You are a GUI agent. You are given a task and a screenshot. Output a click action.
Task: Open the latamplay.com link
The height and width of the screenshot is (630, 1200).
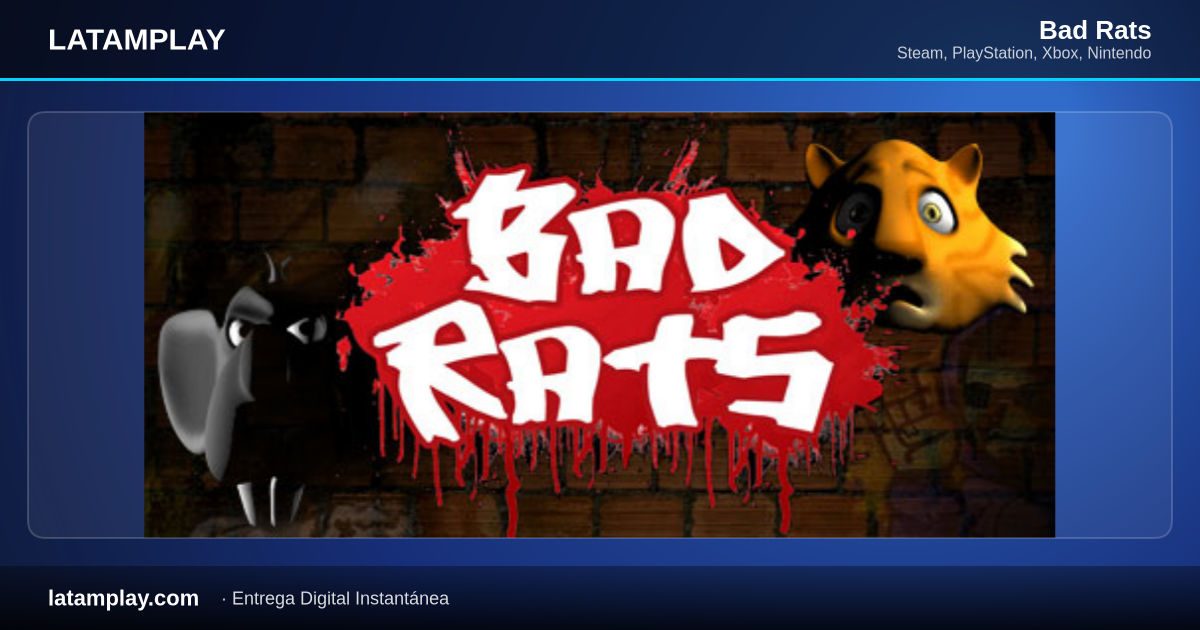click(123, 598)
